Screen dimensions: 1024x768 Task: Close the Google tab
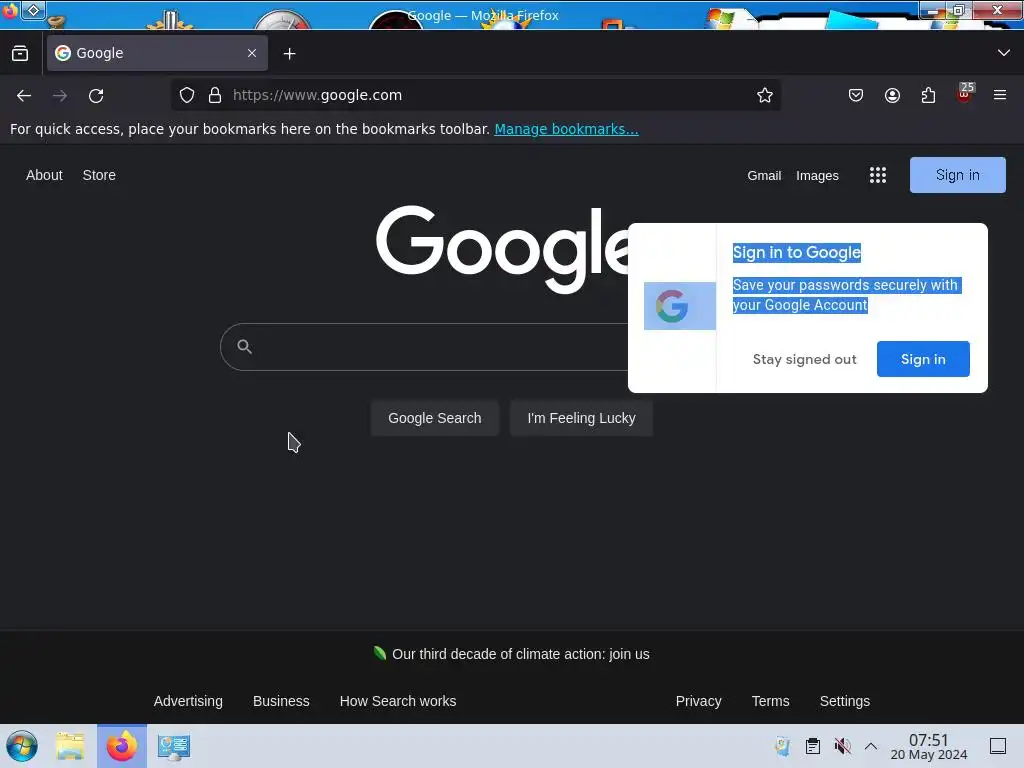[x=252, y=53]
